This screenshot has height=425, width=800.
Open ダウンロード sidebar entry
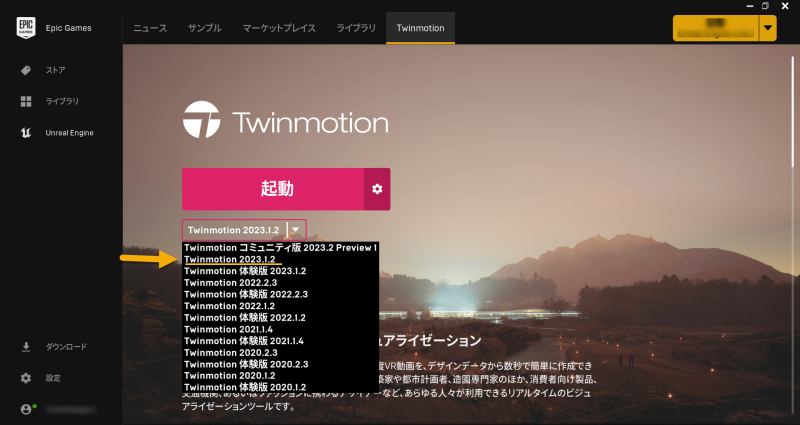click(66, 347)
